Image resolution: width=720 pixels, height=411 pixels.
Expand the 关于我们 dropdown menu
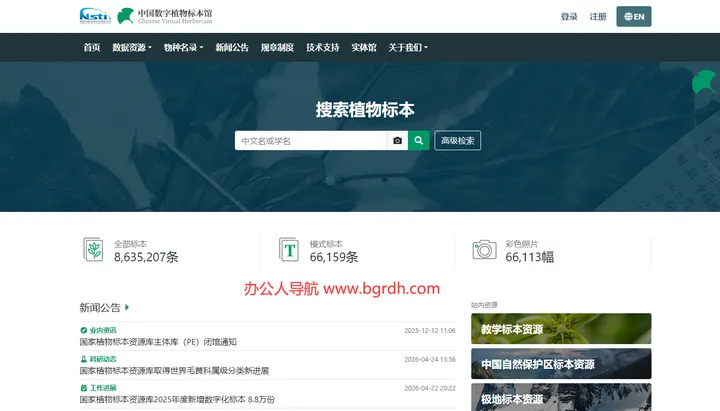pos(408,47)
